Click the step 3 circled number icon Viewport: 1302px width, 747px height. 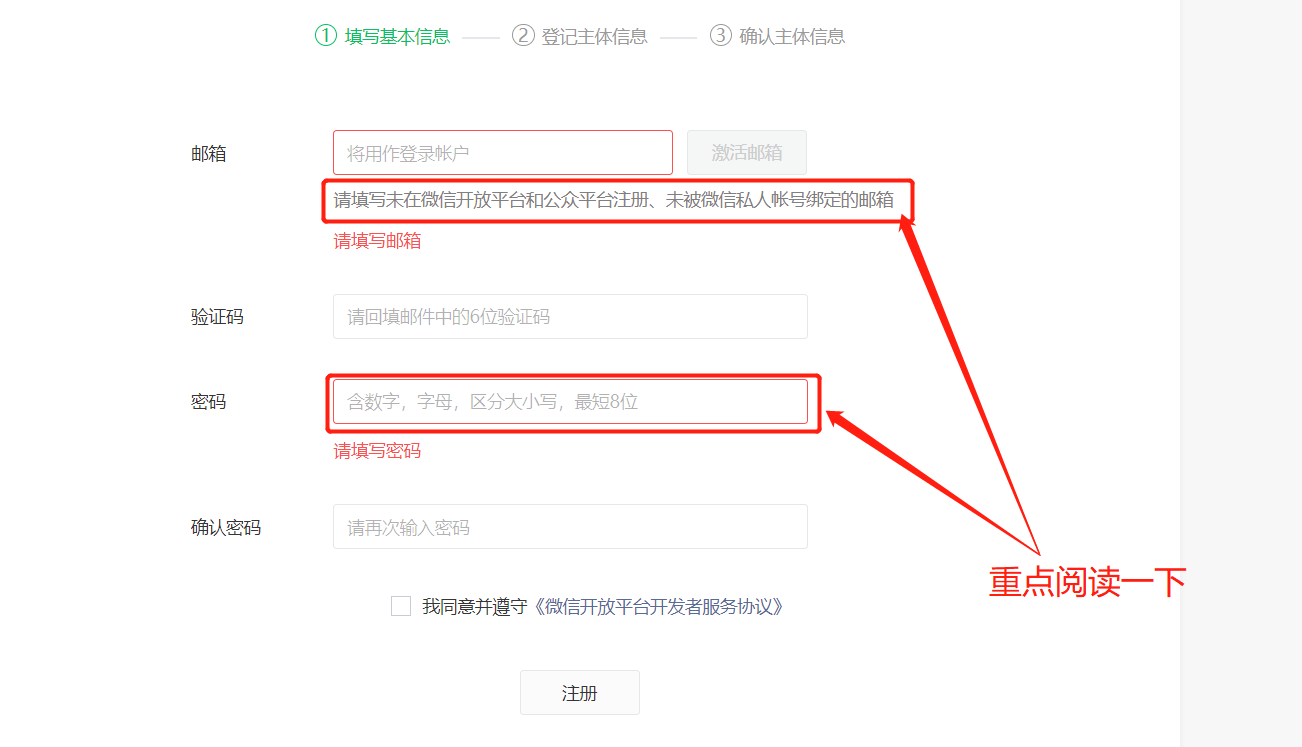721,36
